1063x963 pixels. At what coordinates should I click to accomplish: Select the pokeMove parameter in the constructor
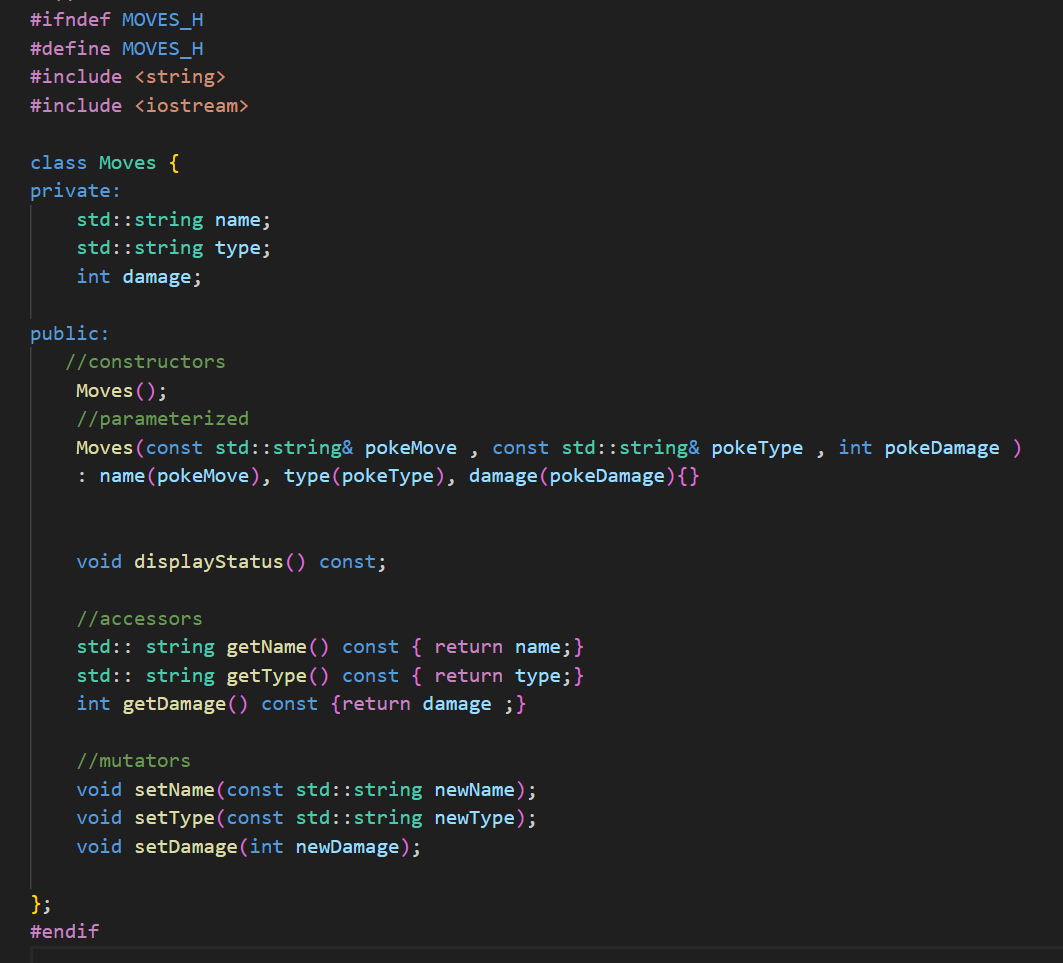point(410,447)
